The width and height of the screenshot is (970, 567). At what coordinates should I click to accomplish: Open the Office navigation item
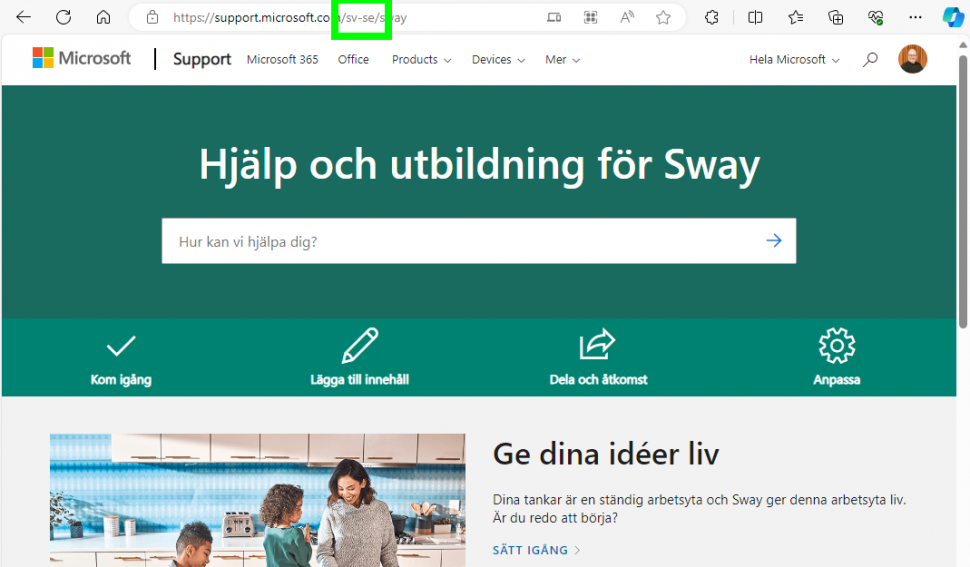point(353,59)
